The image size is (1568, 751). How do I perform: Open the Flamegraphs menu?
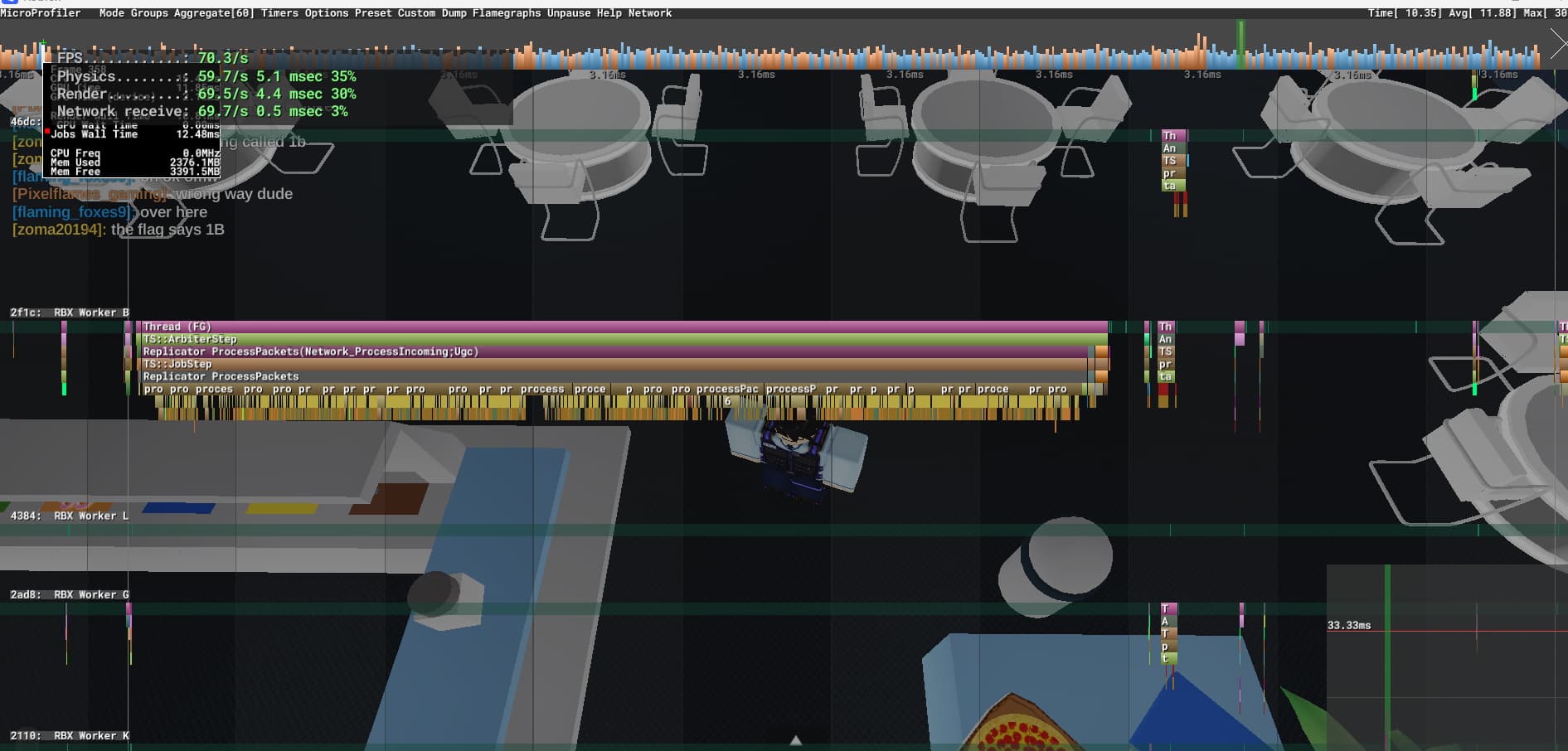pyautogui.click(x=507, y=13)
